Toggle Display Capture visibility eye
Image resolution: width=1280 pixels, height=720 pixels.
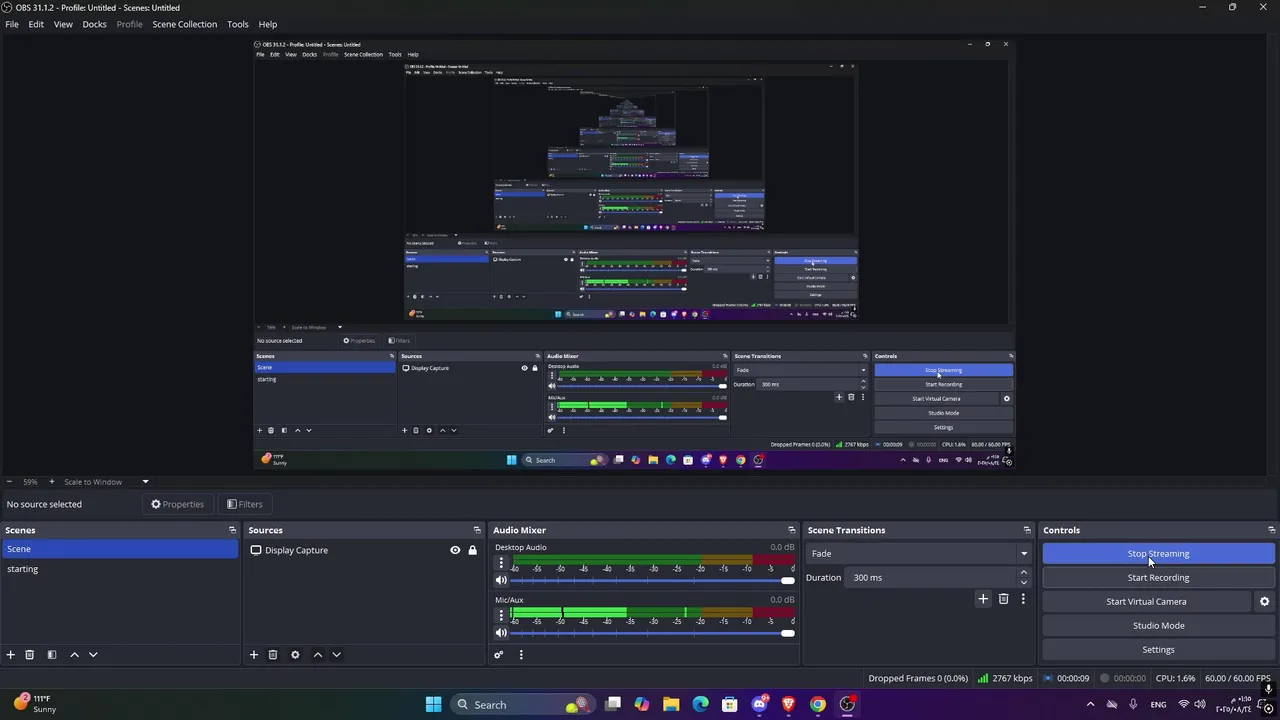pyautogui.click(x=455, y=550)
